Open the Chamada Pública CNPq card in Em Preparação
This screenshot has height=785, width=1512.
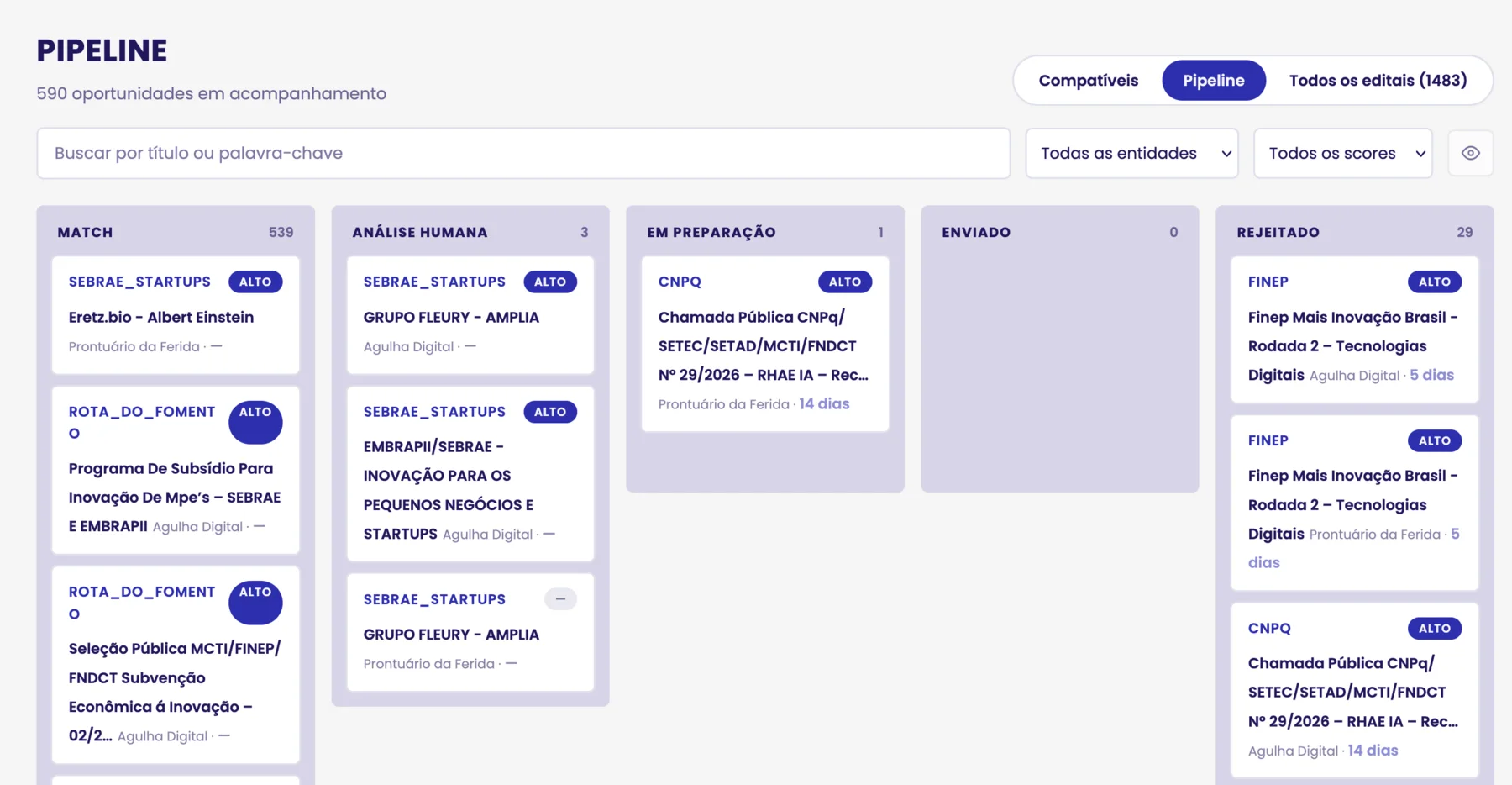765,344
